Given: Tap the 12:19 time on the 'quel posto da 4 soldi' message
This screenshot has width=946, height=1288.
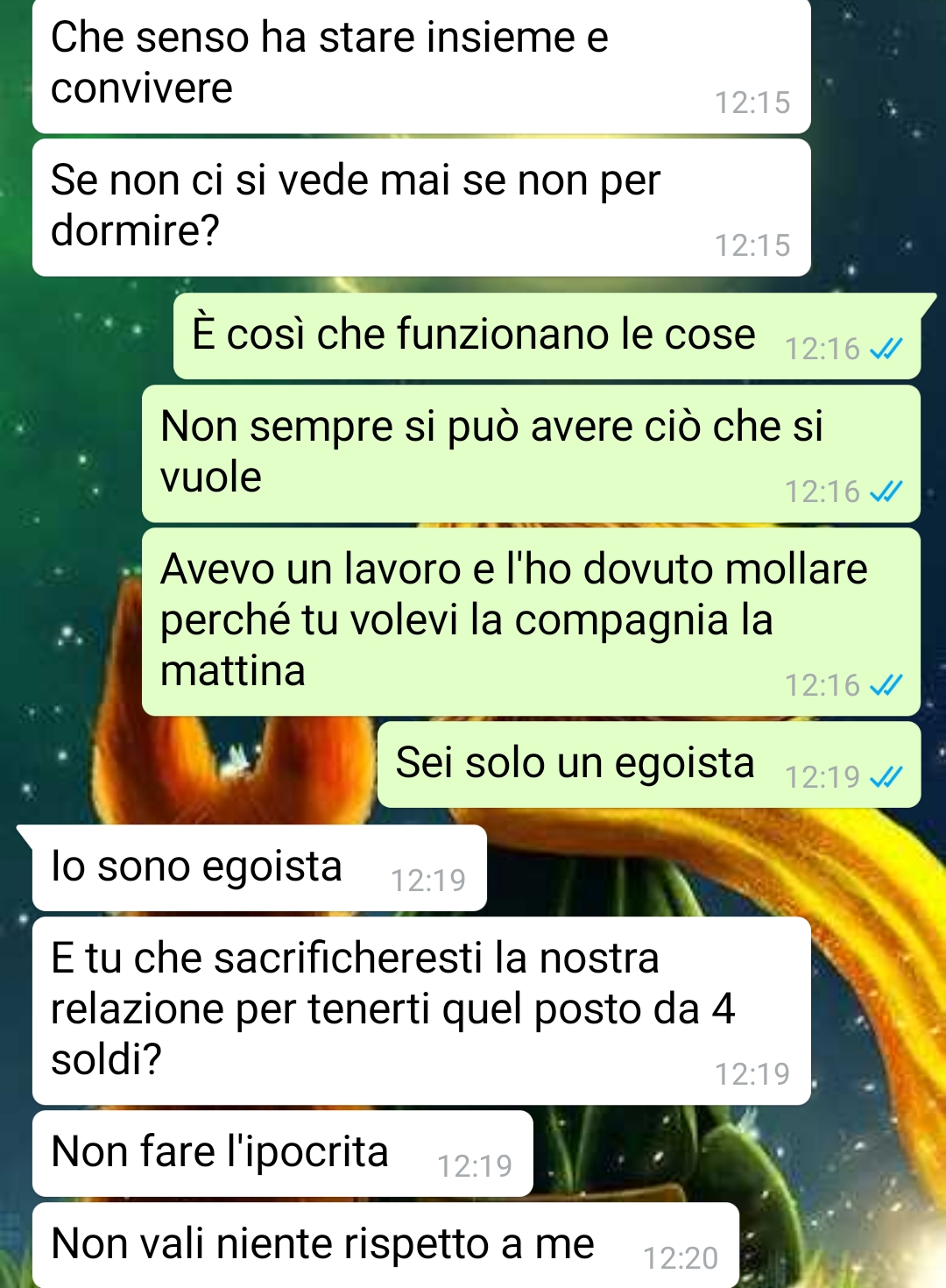Looking at the screenshot, I should point(752,1074).
